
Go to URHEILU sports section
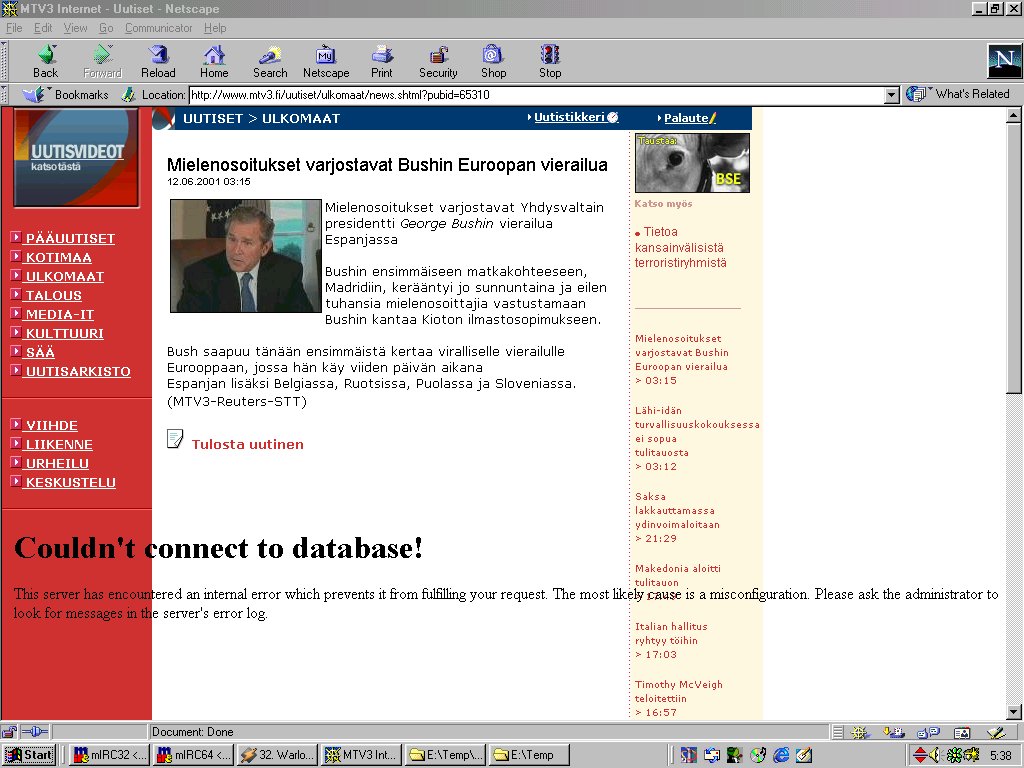pyautogui.click(x=57, y=463)
